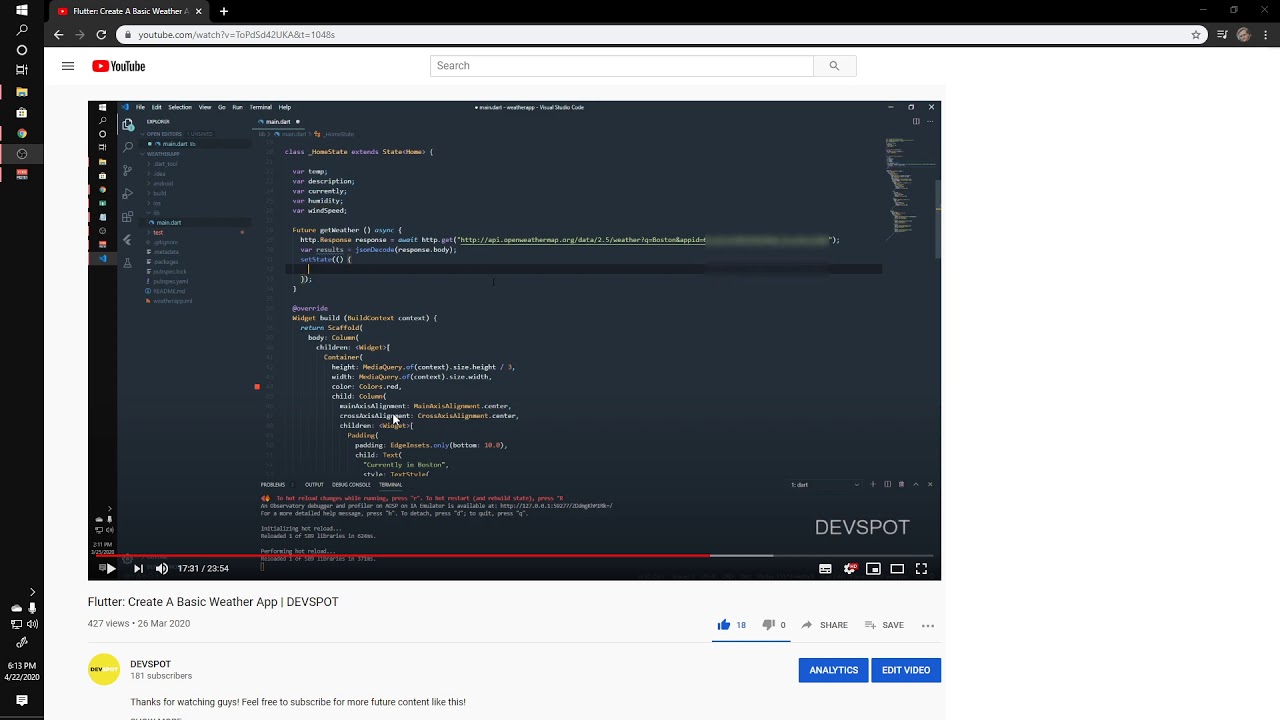The width and height of the screenshot is (1280, 720).
Task: Click the Source Control icon in VS Code
Action: tap(127, 170)
